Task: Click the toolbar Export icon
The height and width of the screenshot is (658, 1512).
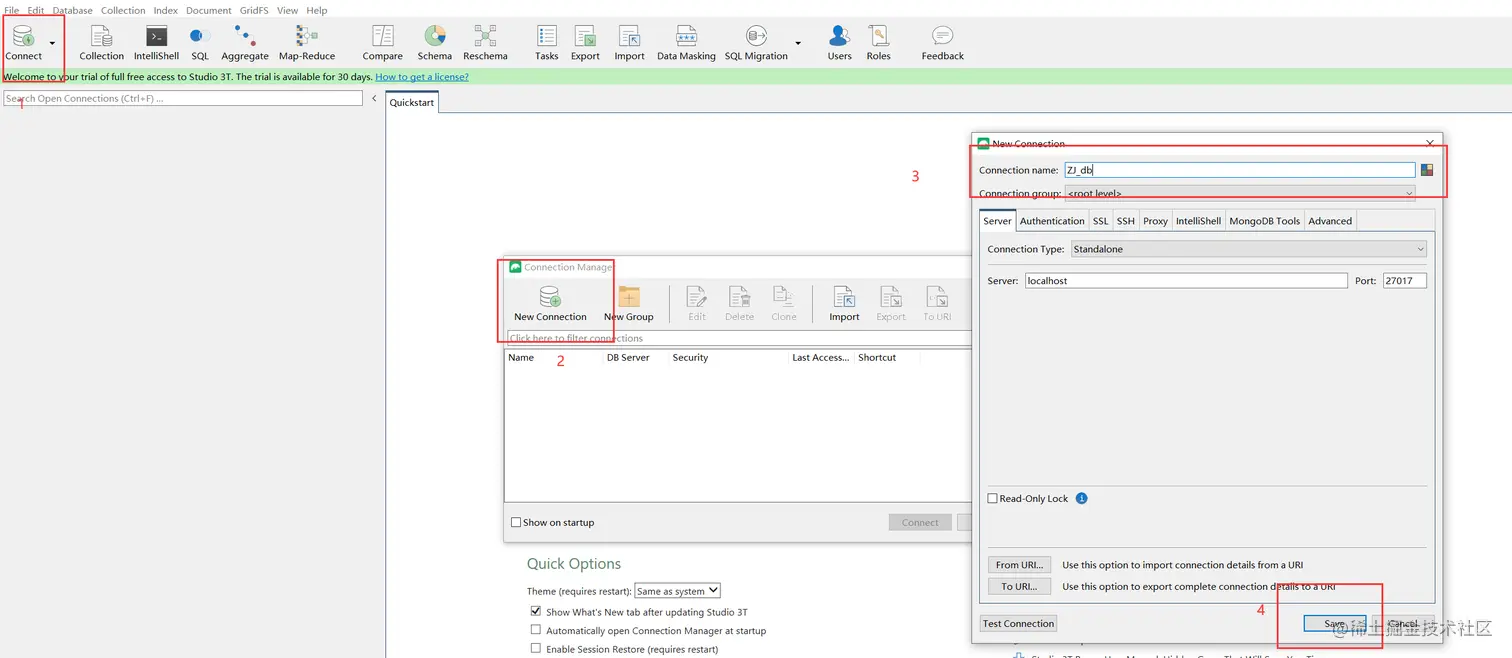Action: click(585, 43)
